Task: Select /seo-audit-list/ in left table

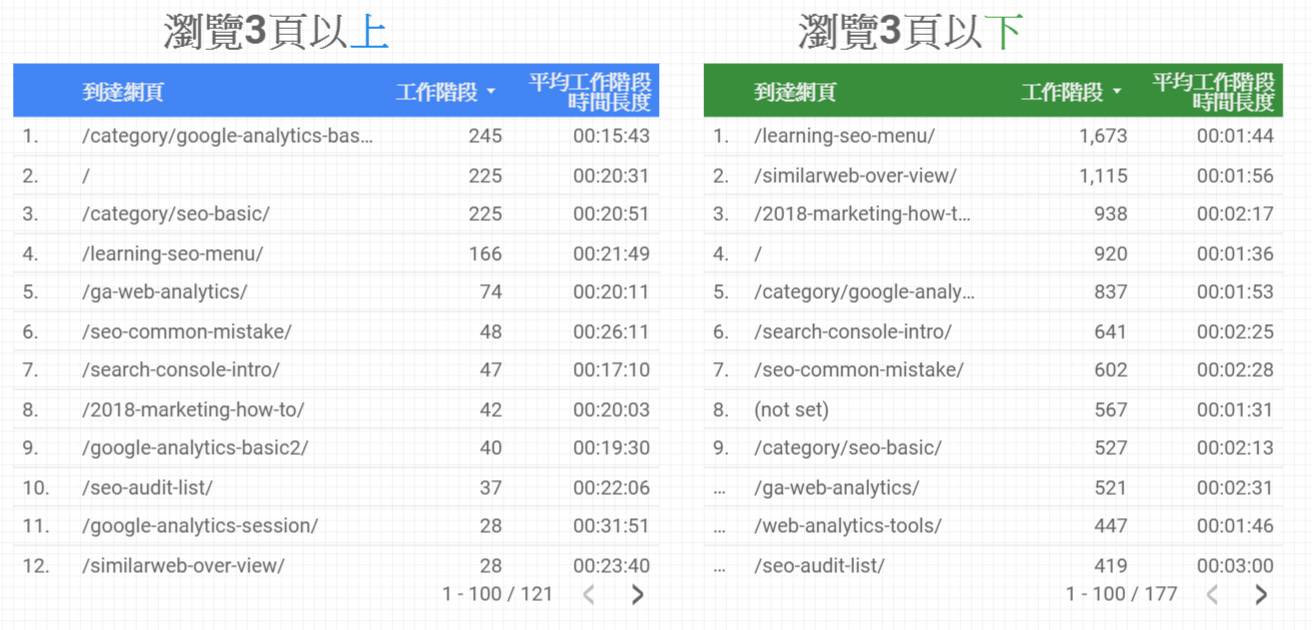Action: tap(148, 488)
